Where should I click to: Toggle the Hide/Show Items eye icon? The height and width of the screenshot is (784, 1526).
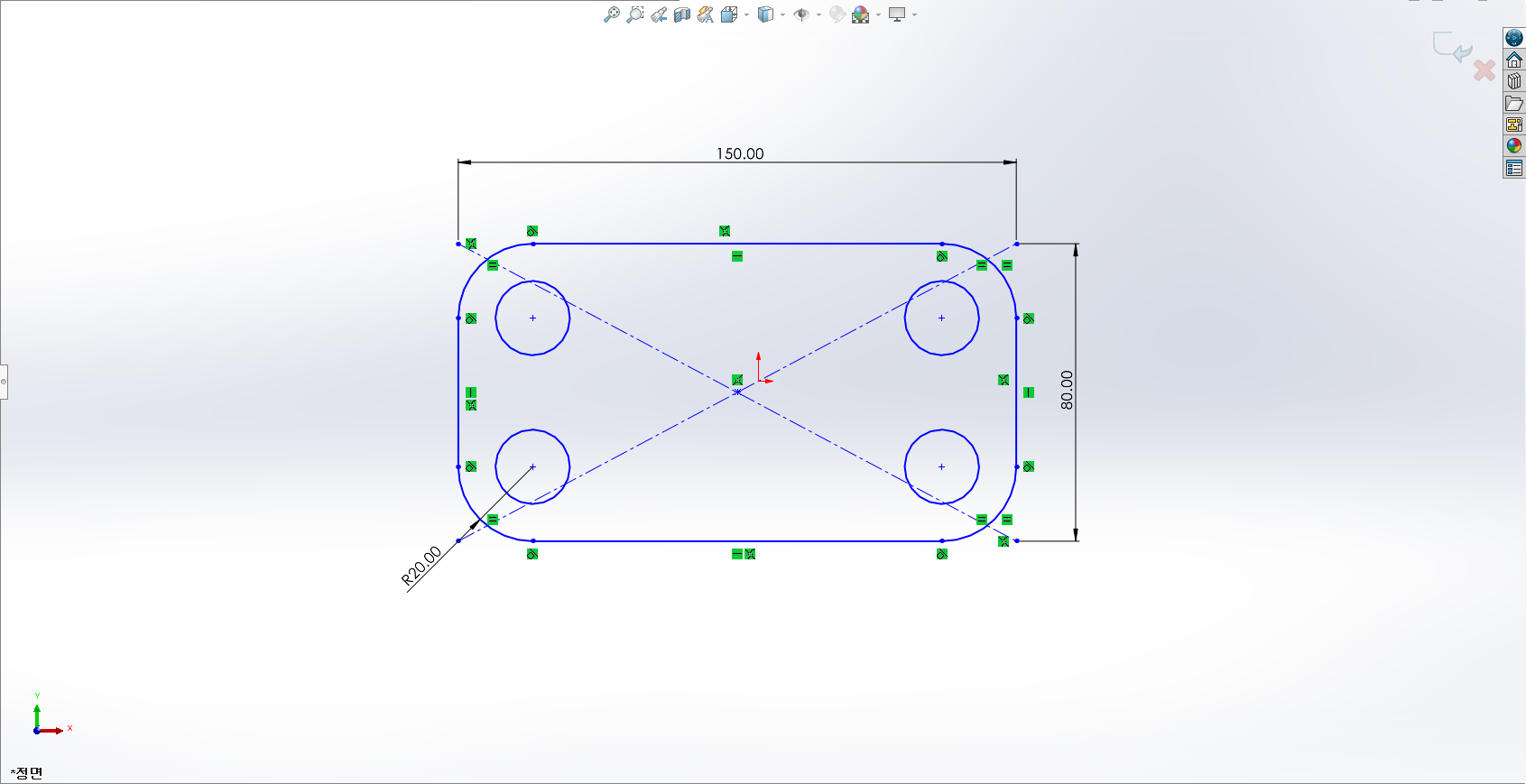click(x=800, y=14)
